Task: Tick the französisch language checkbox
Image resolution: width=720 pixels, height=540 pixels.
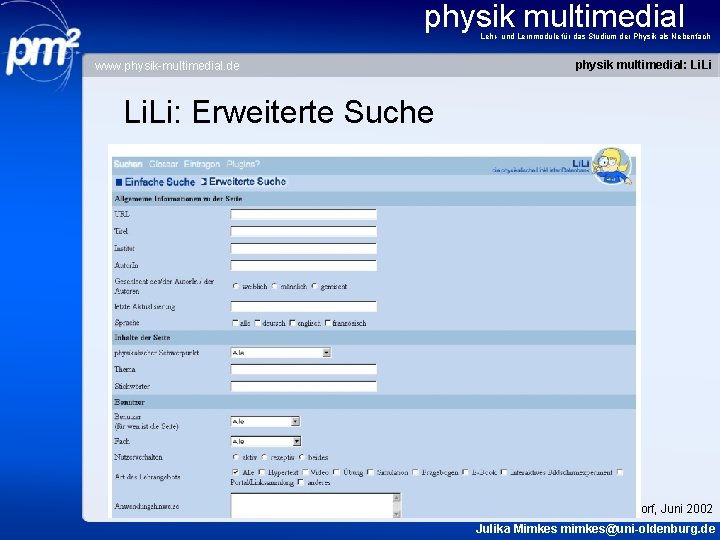Action: pyautogui.click(x=327, y=323)
